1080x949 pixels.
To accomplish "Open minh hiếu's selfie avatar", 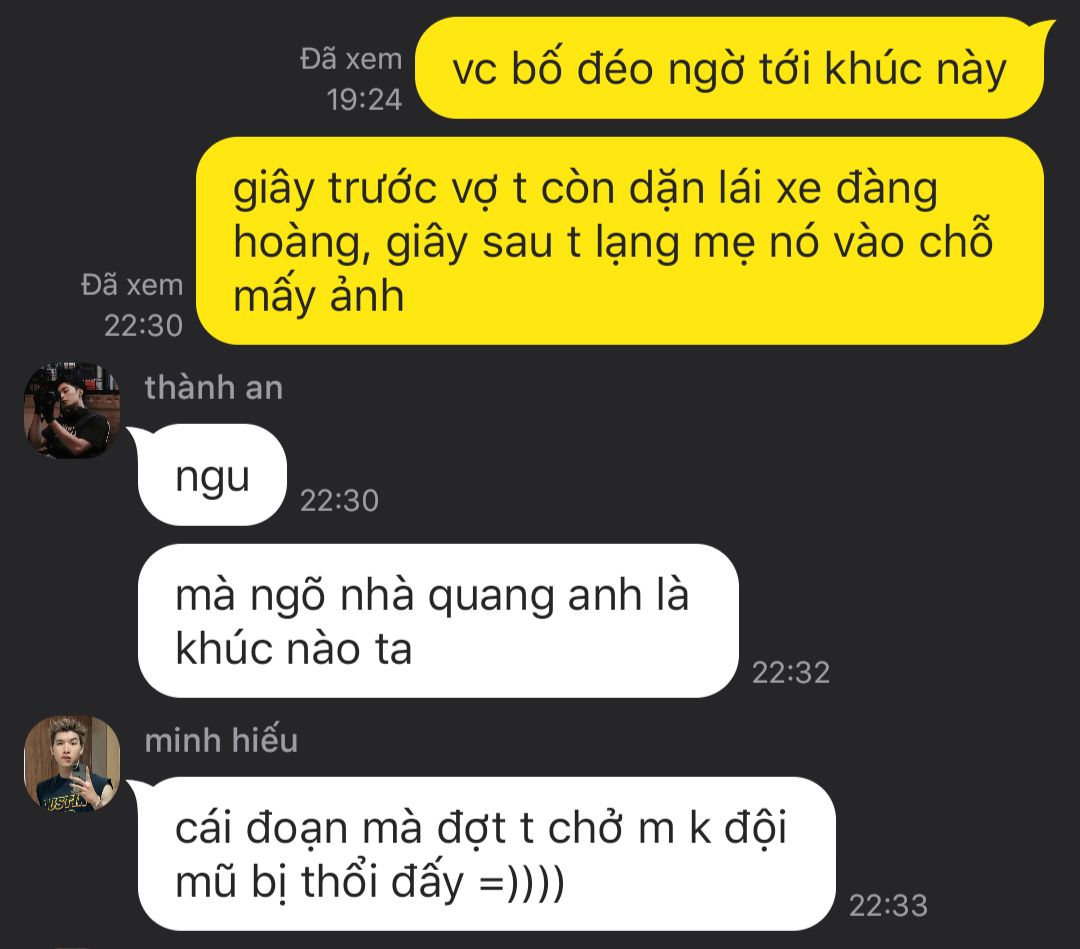I will click(72, 763).
